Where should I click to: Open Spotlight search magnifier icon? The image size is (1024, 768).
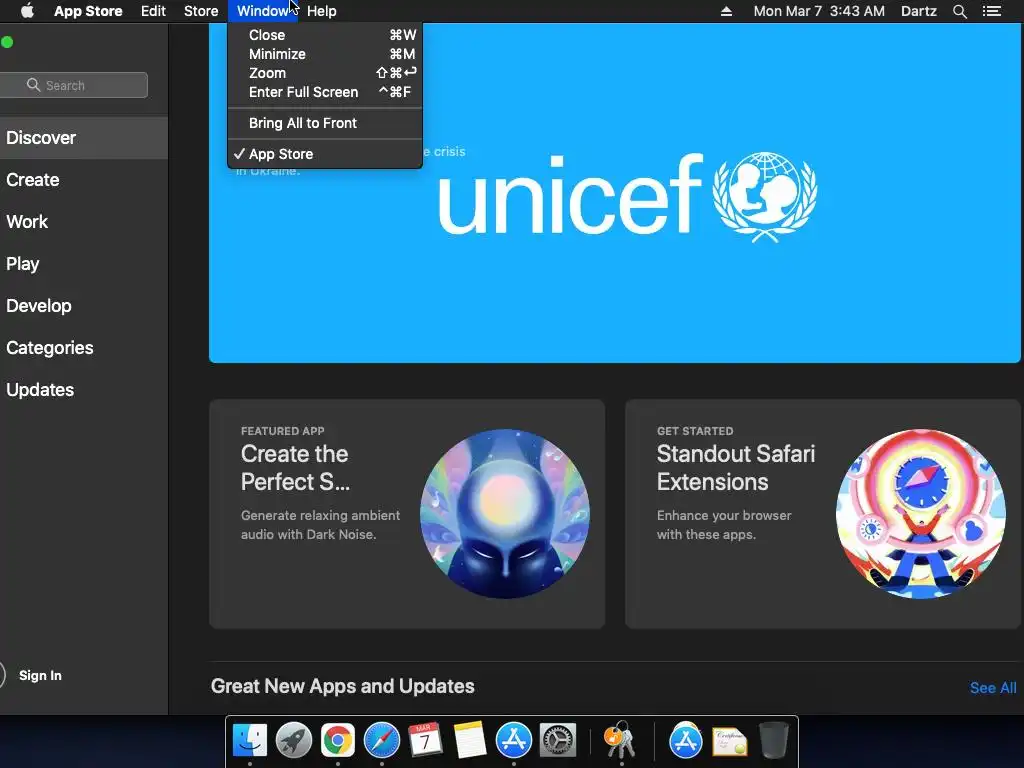click(x=959, y=11)
